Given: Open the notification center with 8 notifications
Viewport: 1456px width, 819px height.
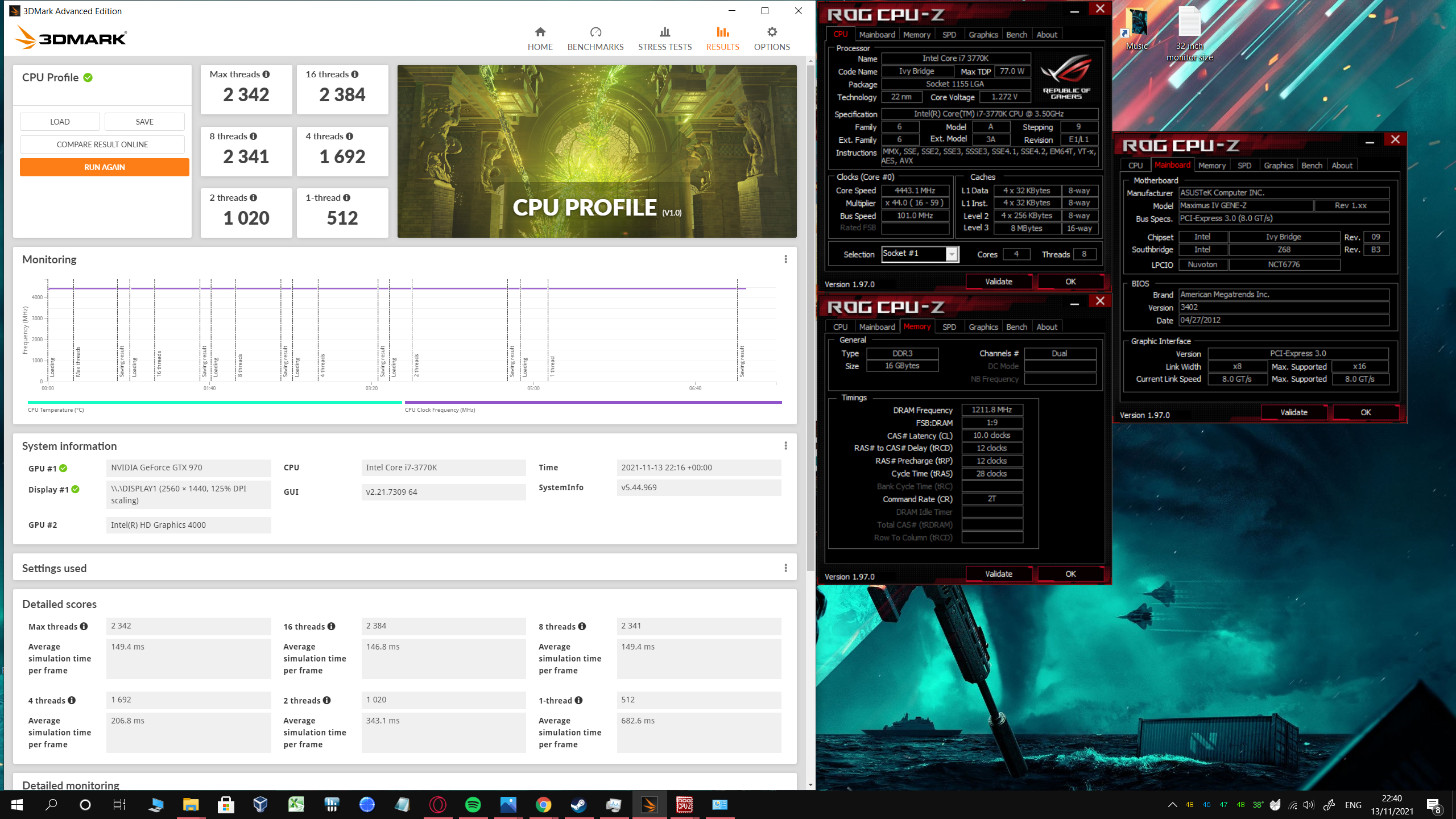Looking at the screenshot, I should coord(1433,805).
